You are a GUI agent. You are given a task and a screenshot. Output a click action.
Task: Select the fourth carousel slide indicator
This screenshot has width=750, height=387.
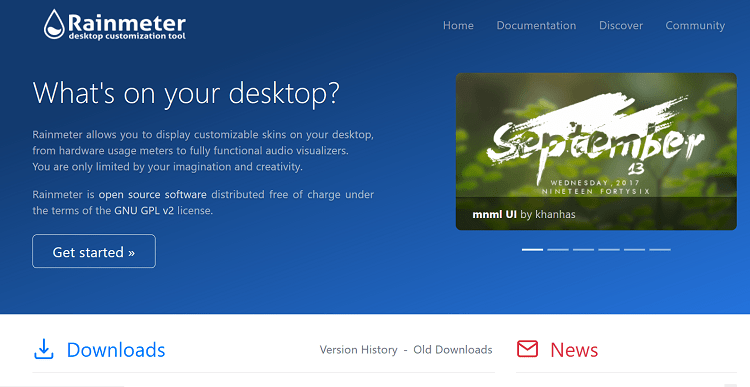[x=609, y=249]
